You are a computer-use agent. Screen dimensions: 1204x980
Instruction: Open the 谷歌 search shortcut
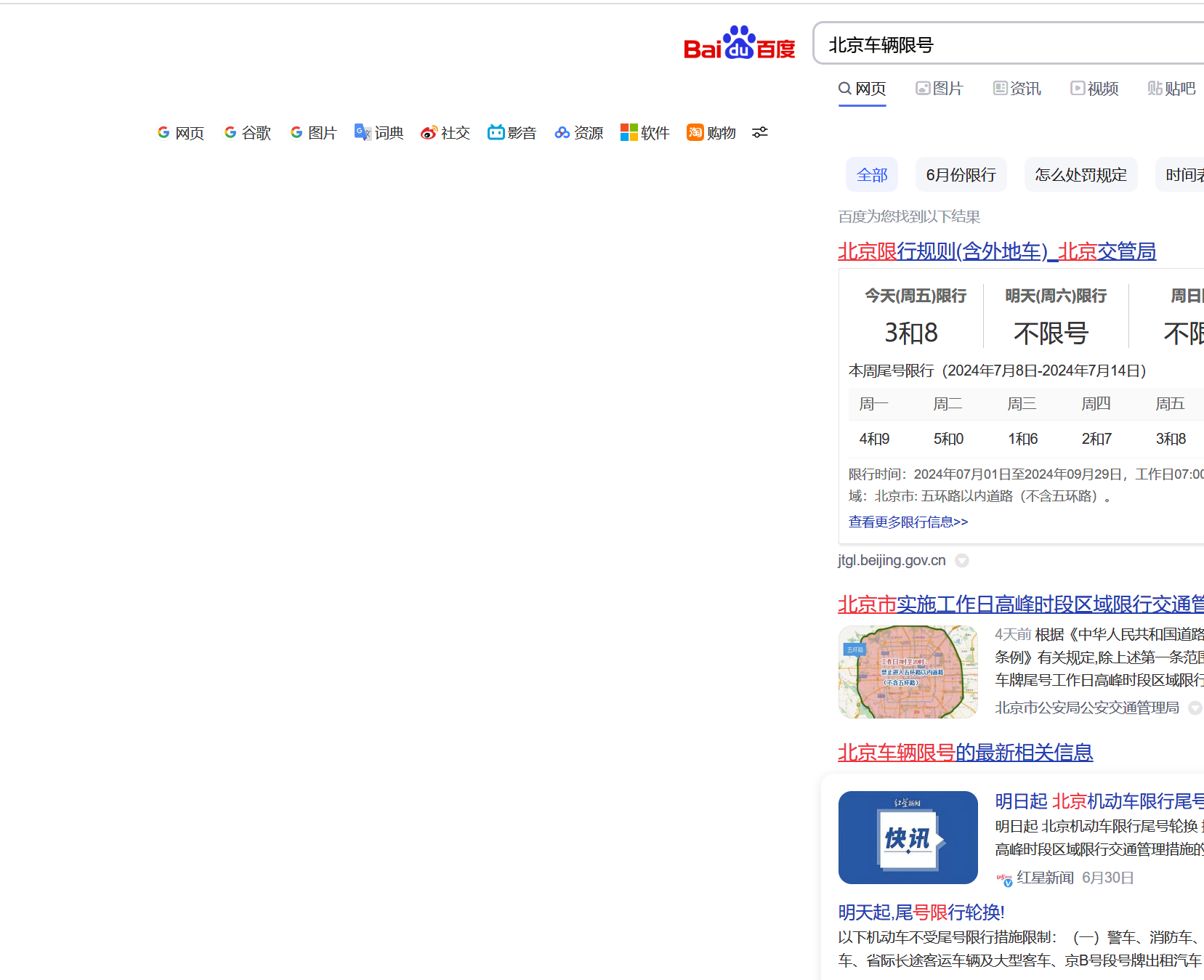point(247,133)
